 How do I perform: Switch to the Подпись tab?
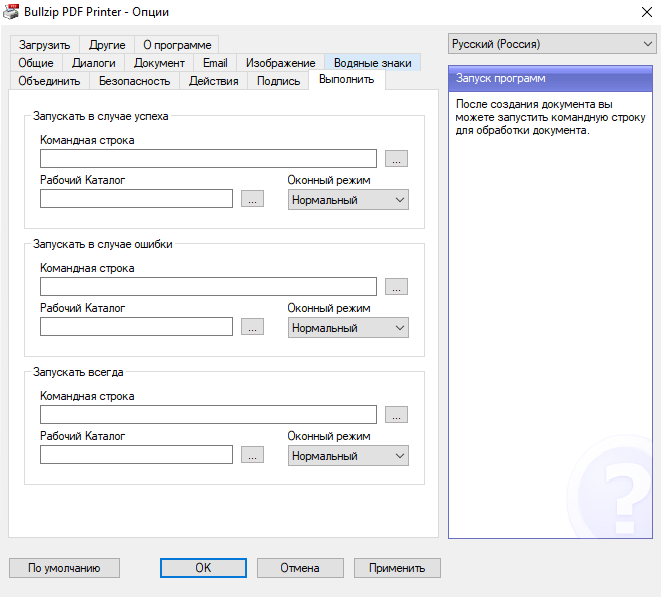(278, 81)
